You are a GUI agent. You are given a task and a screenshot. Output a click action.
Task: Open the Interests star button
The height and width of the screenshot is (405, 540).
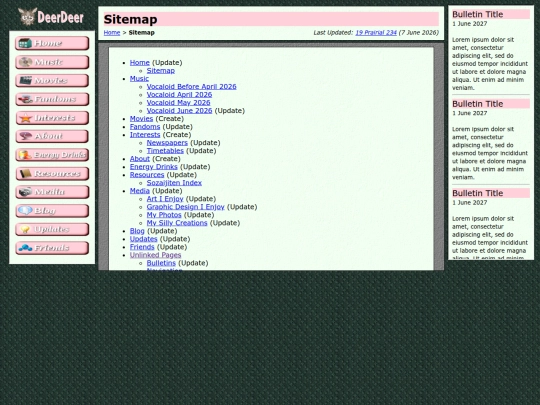(x=52, y=118)
